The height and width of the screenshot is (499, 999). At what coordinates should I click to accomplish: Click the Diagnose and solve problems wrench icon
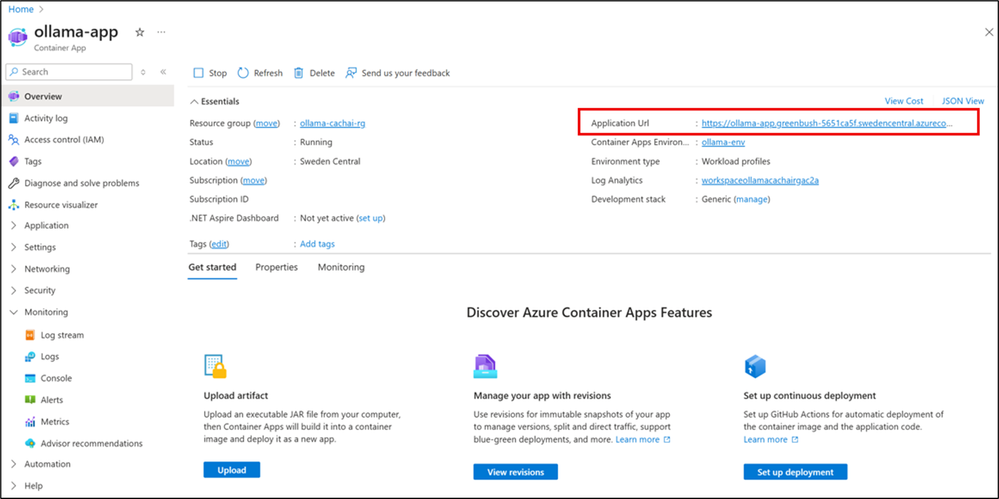pyautogui.click(x=13, y=183)
